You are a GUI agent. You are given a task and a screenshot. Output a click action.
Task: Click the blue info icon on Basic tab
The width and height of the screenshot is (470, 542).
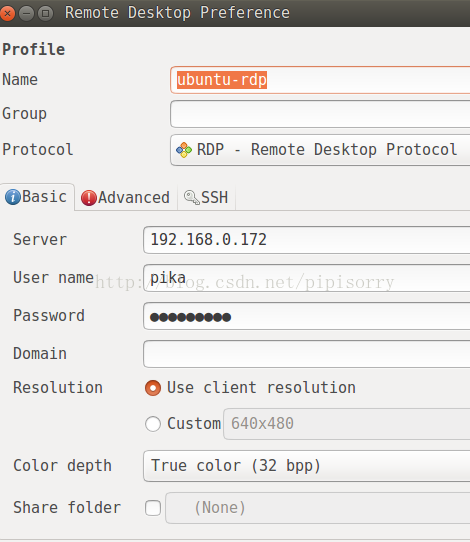click(x=13, y=197)
